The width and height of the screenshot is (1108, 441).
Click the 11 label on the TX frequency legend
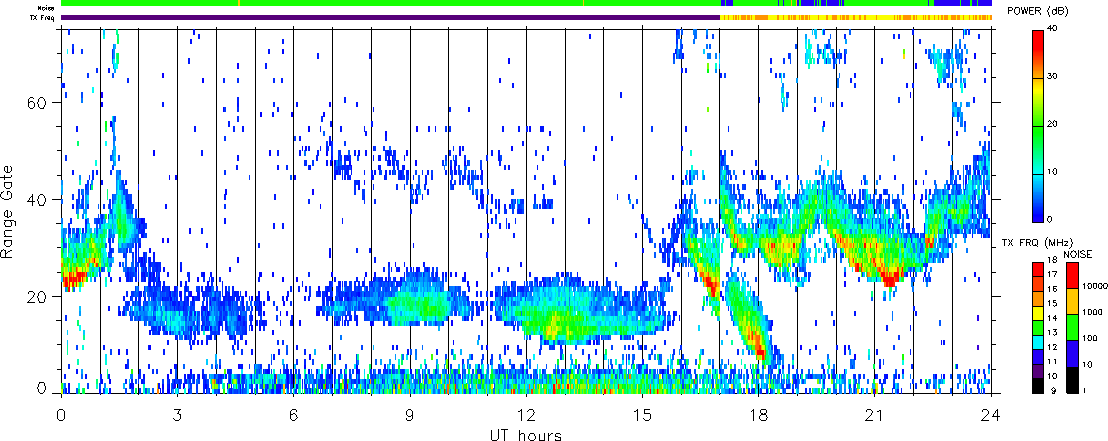click(x=1052, y=362)
